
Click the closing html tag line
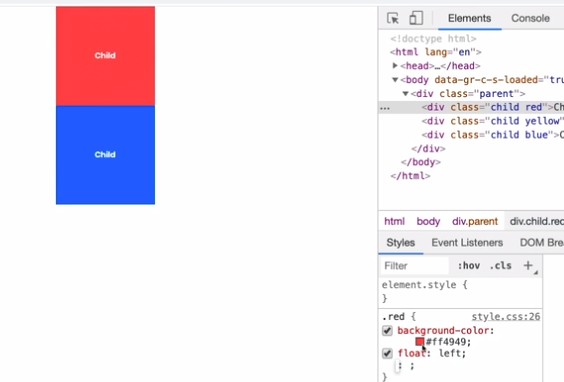point(410,176)
